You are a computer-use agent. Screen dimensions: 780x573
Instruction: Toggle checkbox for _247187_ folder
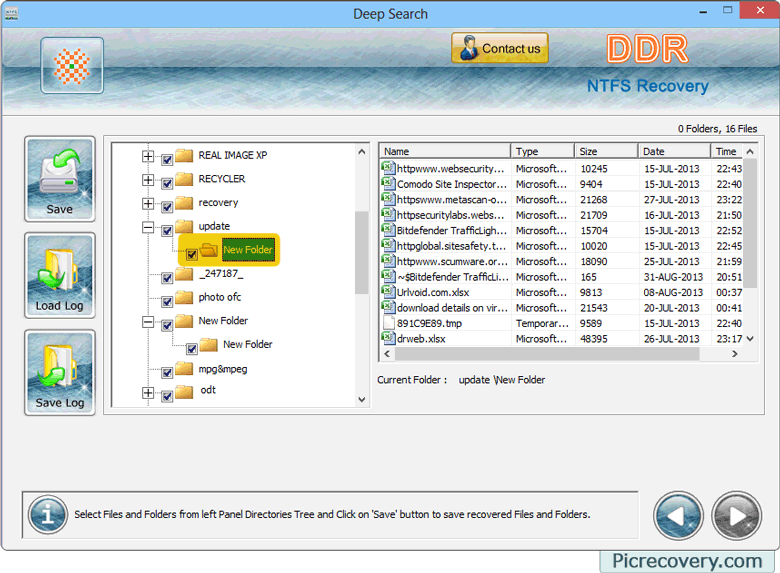pos(167,278)
